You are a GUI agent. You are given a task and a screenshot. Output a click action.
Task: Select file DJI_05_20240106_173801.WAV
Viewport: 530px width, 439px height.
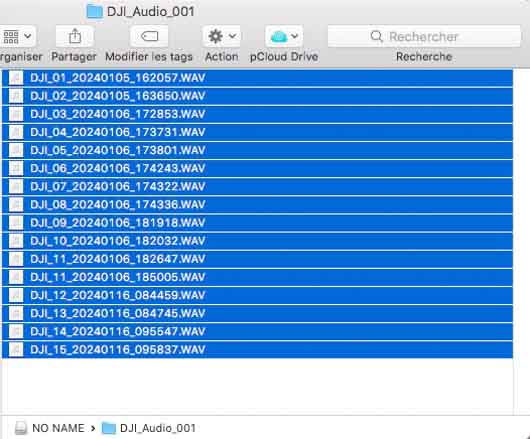(257, 150)
